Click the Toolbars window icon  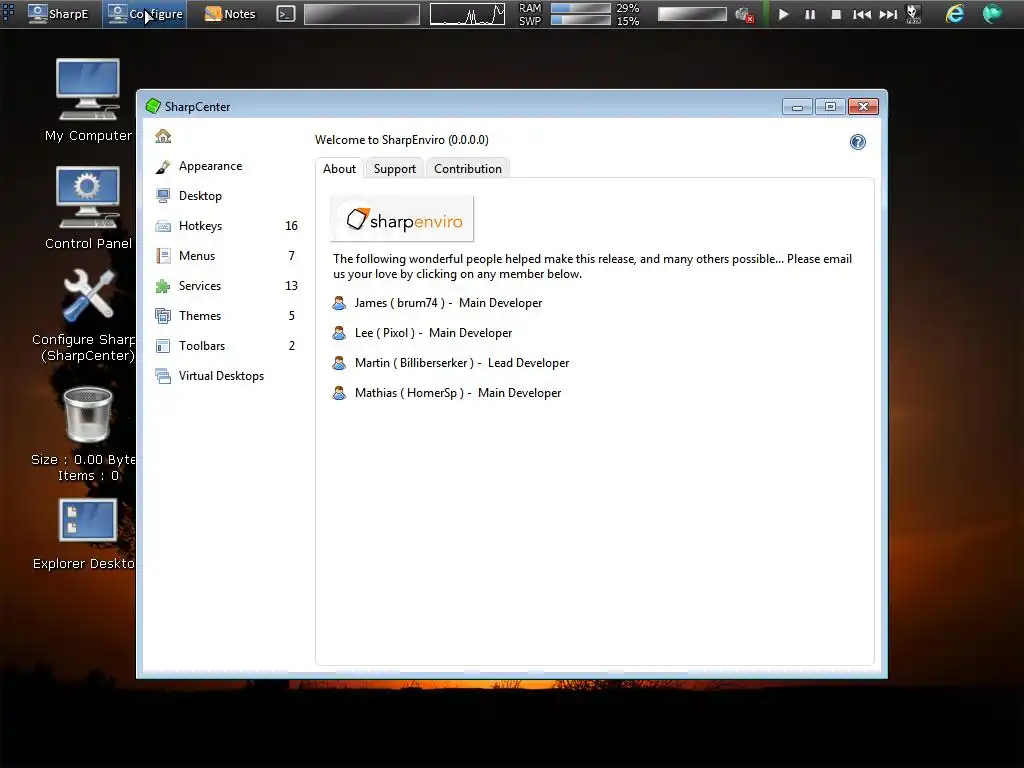tap(163, 346)
